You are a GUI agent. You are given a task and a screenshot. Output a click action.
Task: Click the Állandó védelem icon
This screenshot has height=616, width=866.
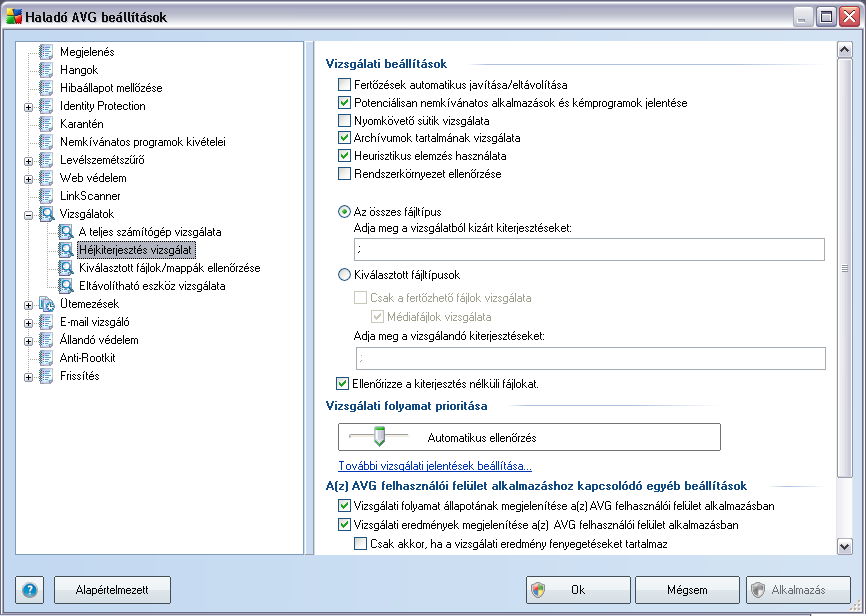tap(46, 340)
